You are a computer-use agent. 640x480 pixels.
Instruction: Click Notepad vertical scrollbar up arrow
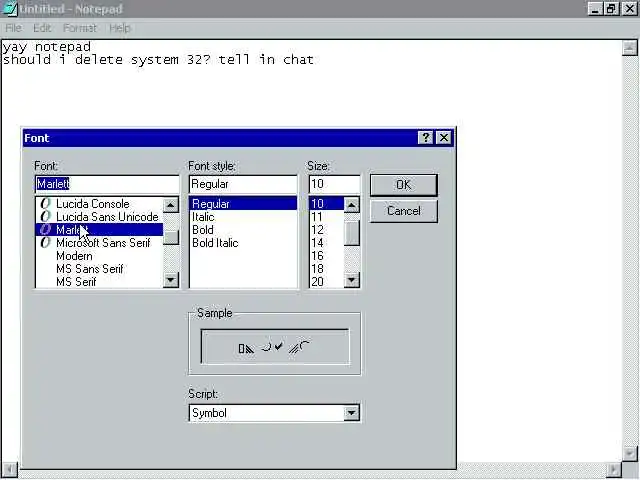coord(630,48)
